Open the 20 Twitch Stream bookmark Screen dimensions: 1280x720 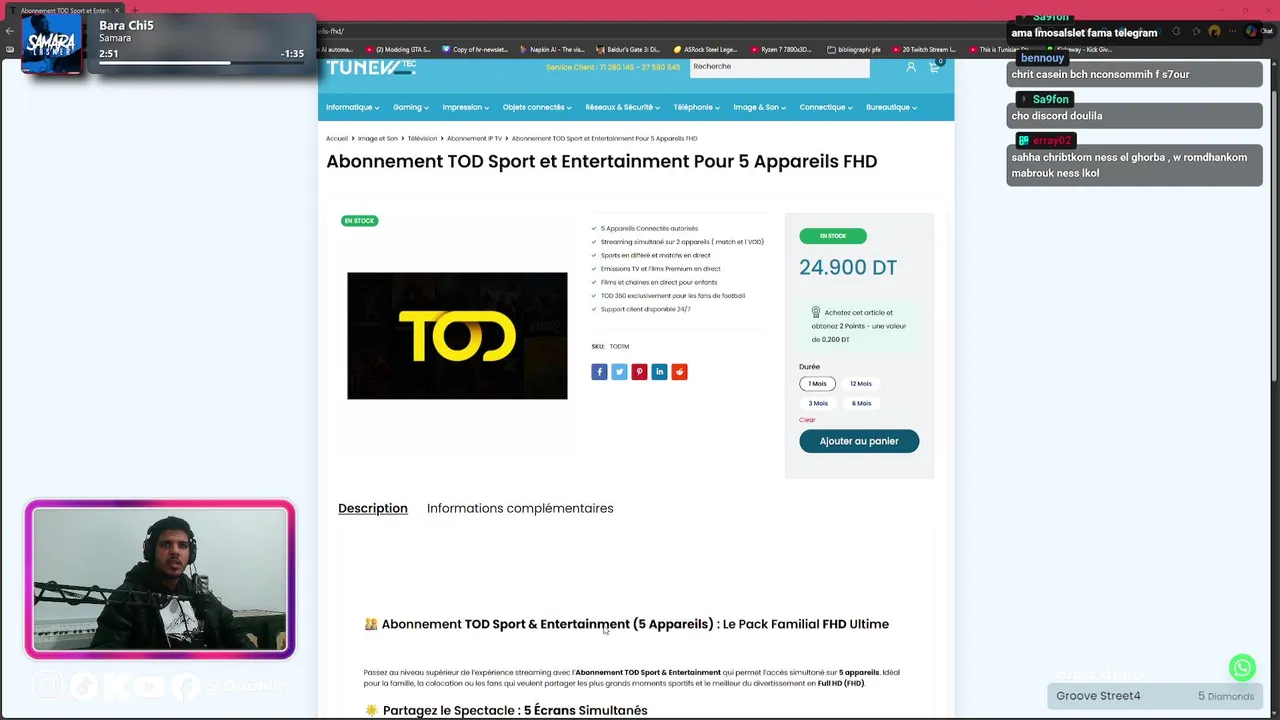[924, 49]
